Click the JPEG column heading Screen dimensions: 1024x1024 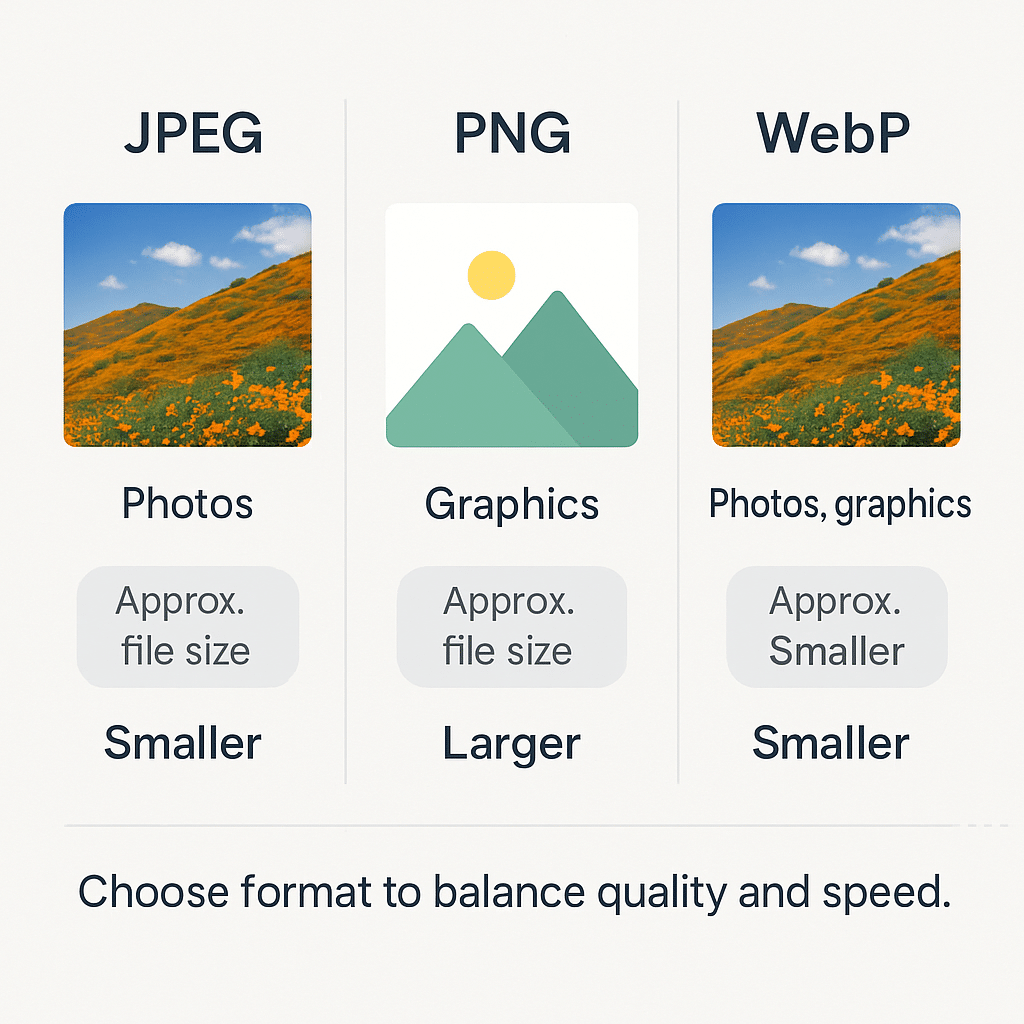click(x=194, y=133)
